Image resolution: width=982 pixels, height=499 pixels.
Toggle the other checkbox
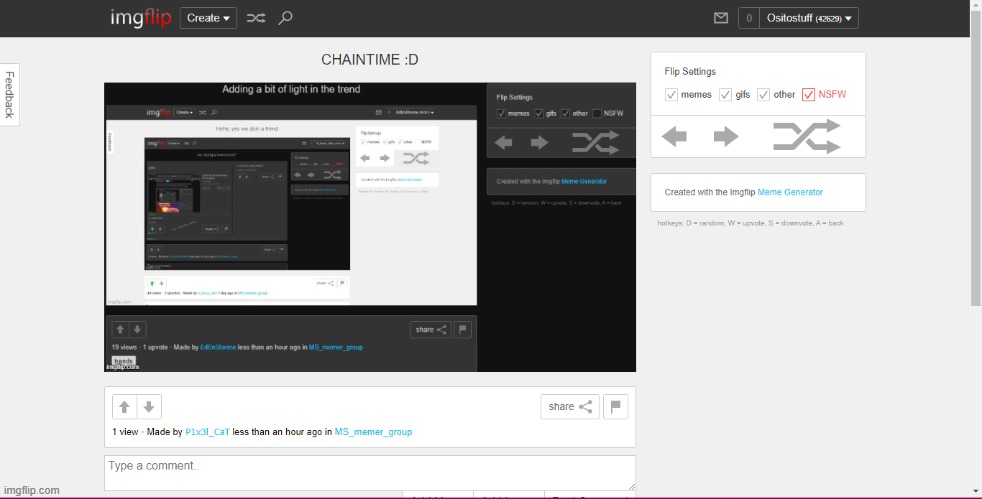pos(763,95)
